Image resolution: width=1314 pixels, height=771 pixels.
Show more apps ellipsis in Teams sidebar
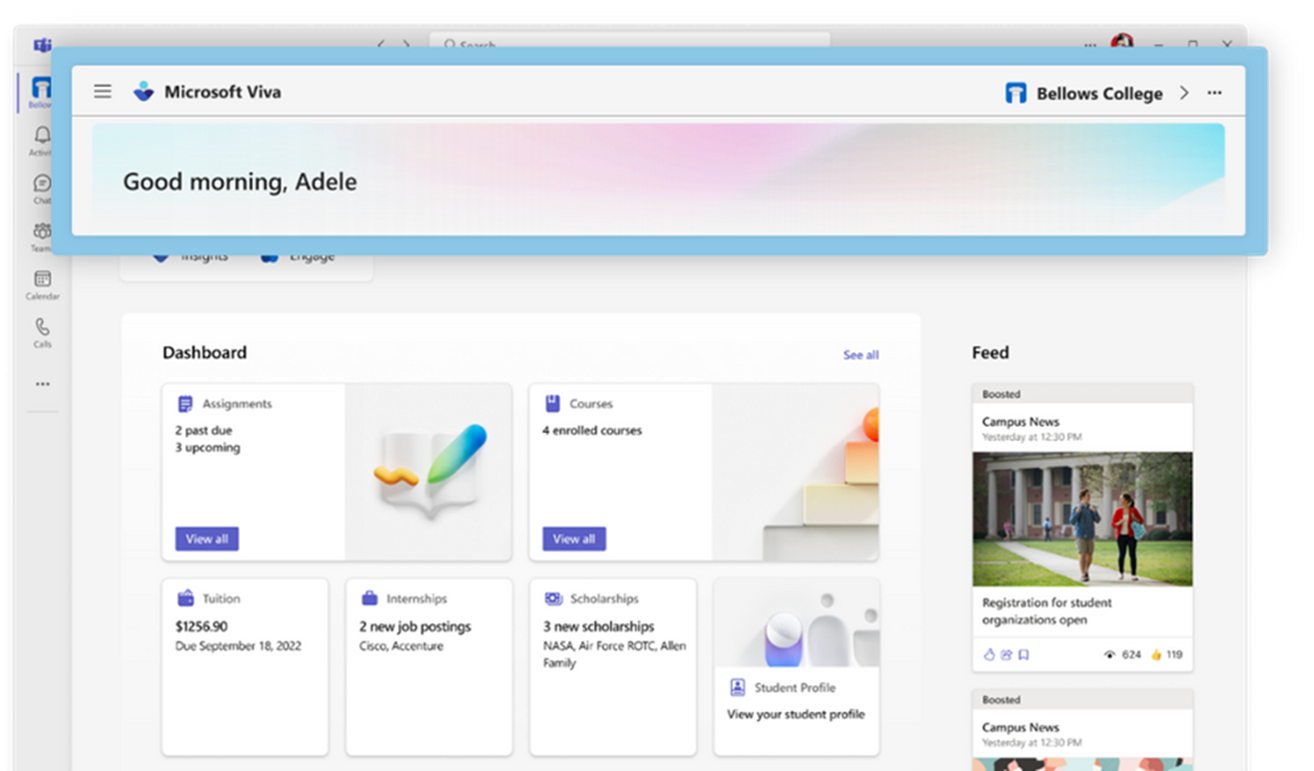(x=42, y=384)
